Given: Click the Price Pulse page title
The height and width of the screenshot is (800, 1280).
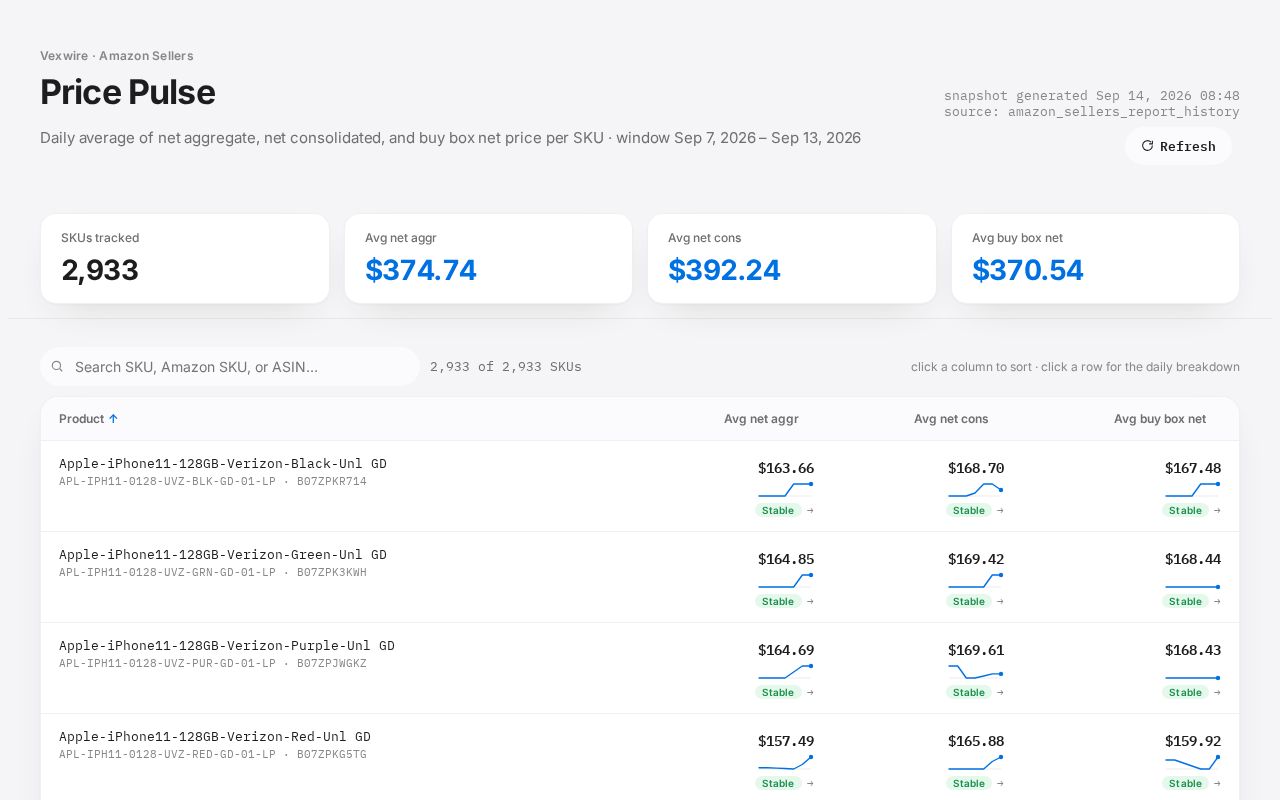Looking at the screenshot, I should point(128,92).
